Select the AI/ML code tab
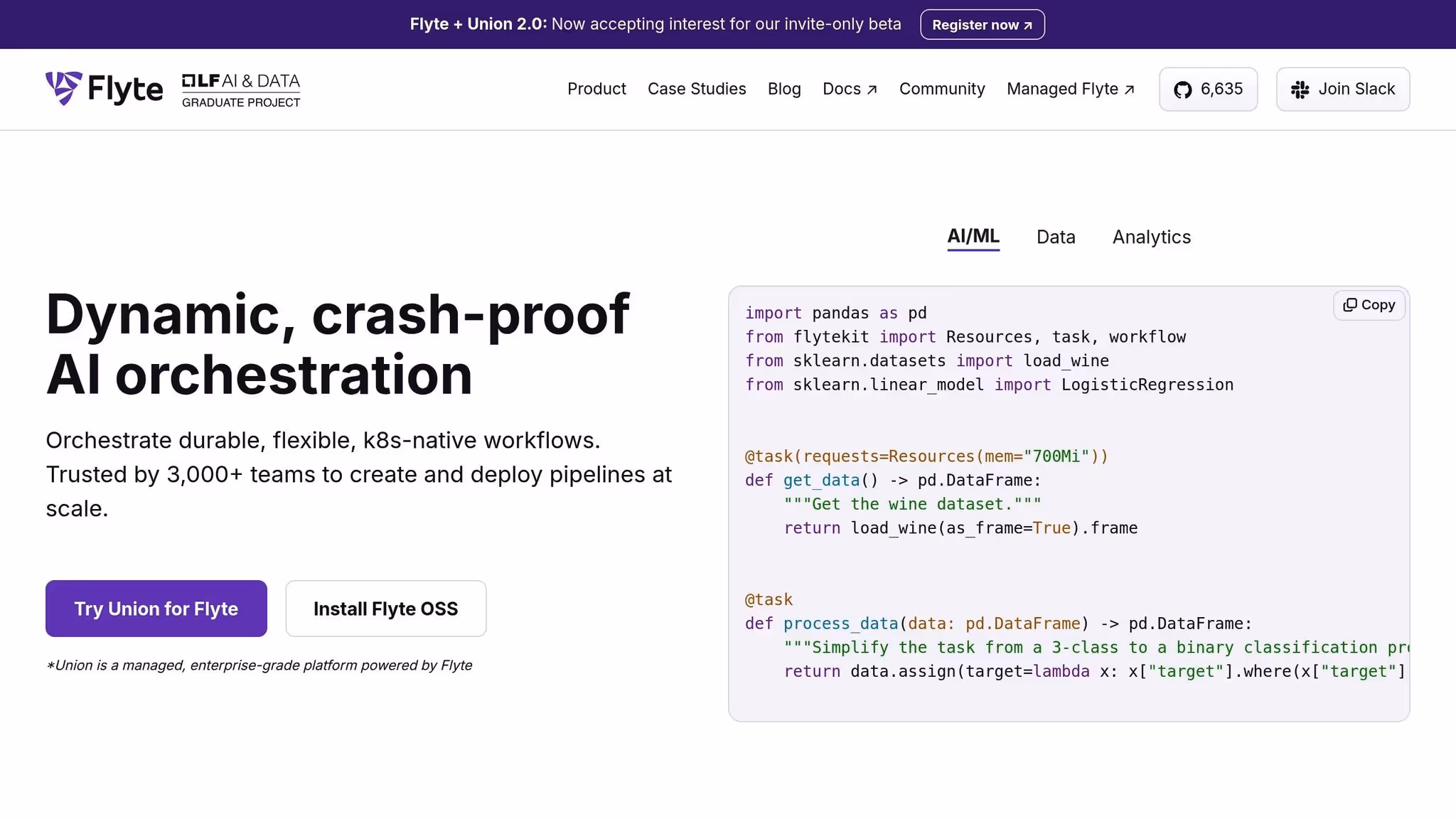Viewport: 1456px width, 819px height. click(x=973, y=236)
